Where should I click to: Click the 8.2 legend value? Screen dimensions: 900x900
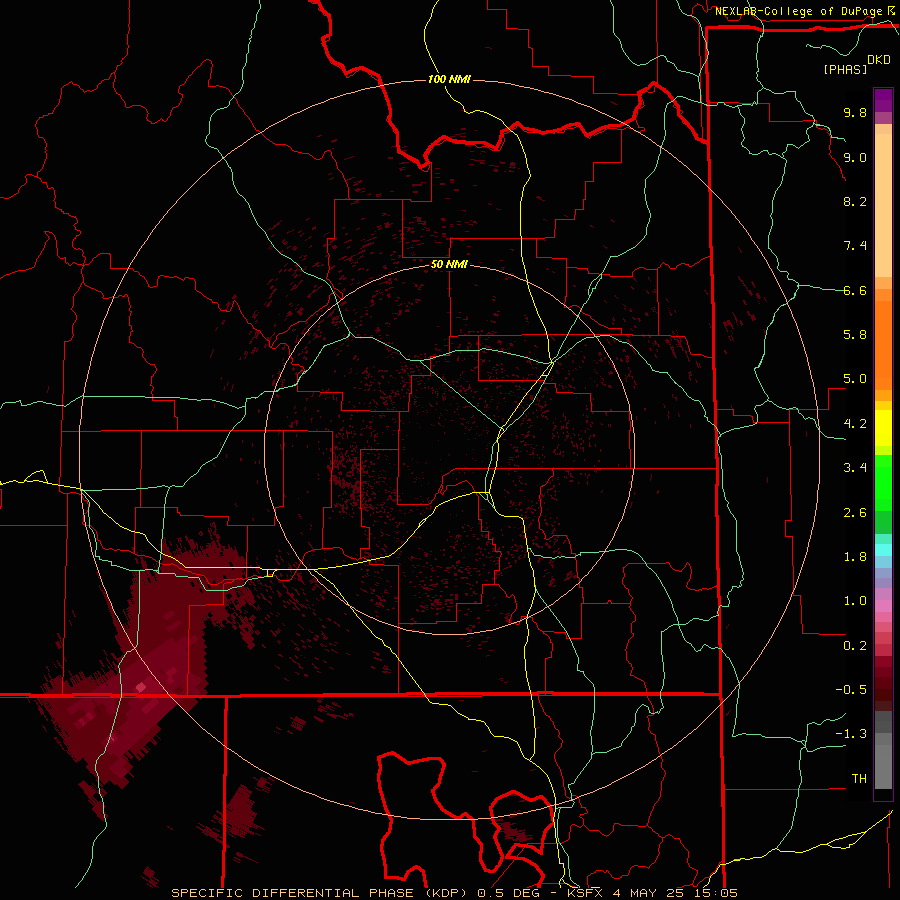(855, 202)
